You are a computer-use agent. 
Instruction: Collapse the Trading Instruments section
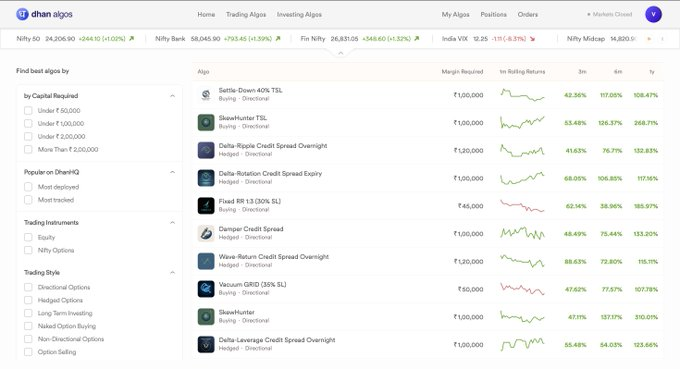click(x=172, y=222)
